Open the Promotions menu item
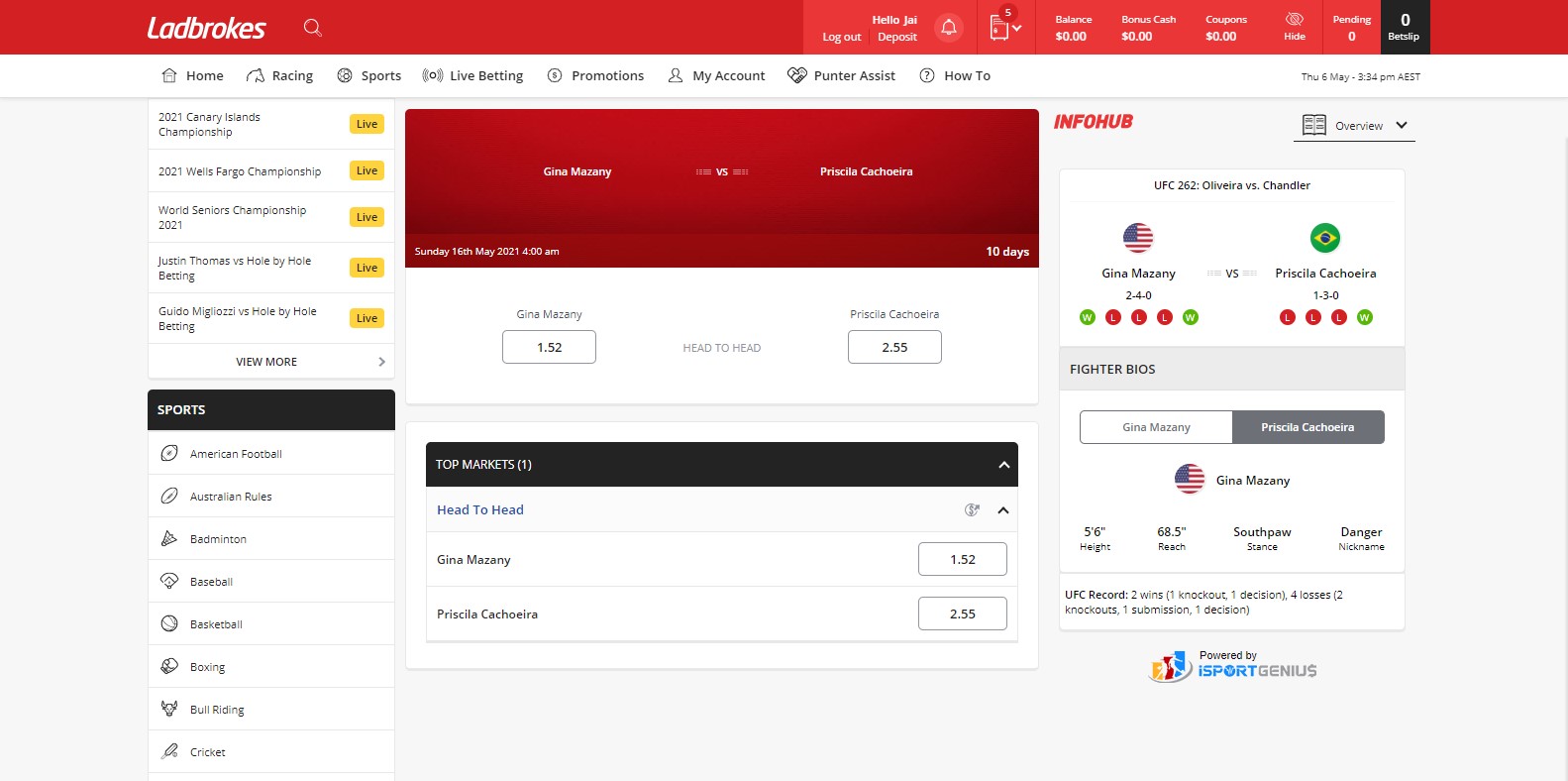 (595, 75)
